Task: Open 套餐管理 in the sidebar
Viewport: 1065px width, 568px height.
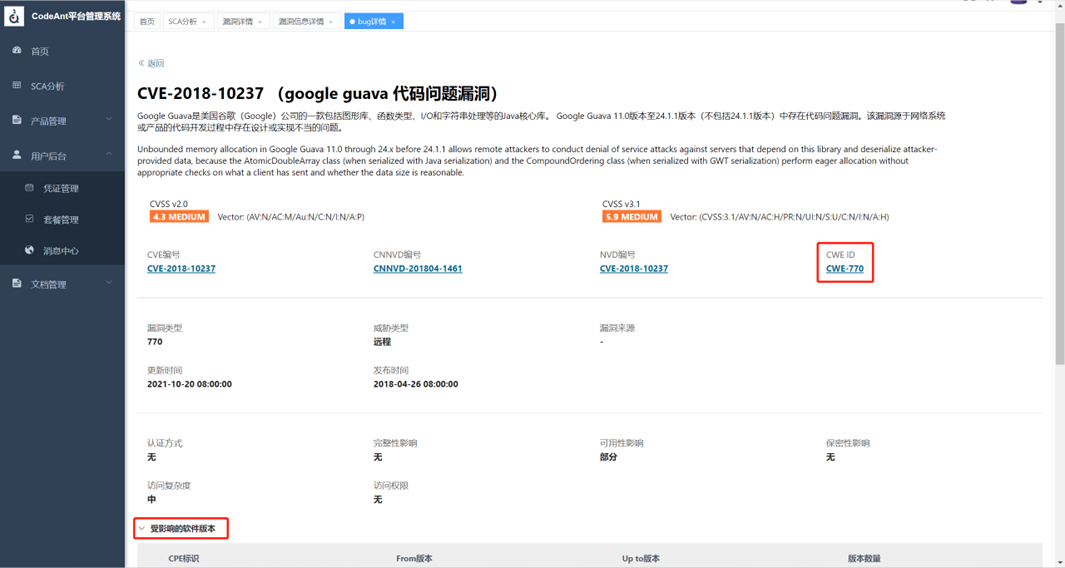Action: tap(62, 219)
